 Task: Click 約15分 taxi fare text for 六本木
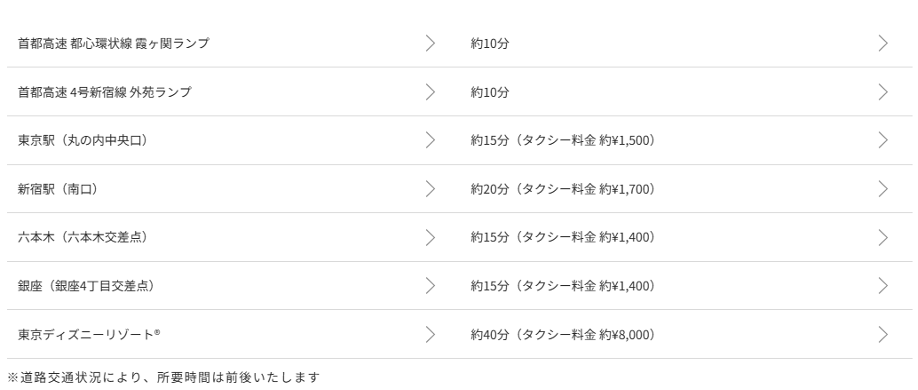tap(563, 237)
